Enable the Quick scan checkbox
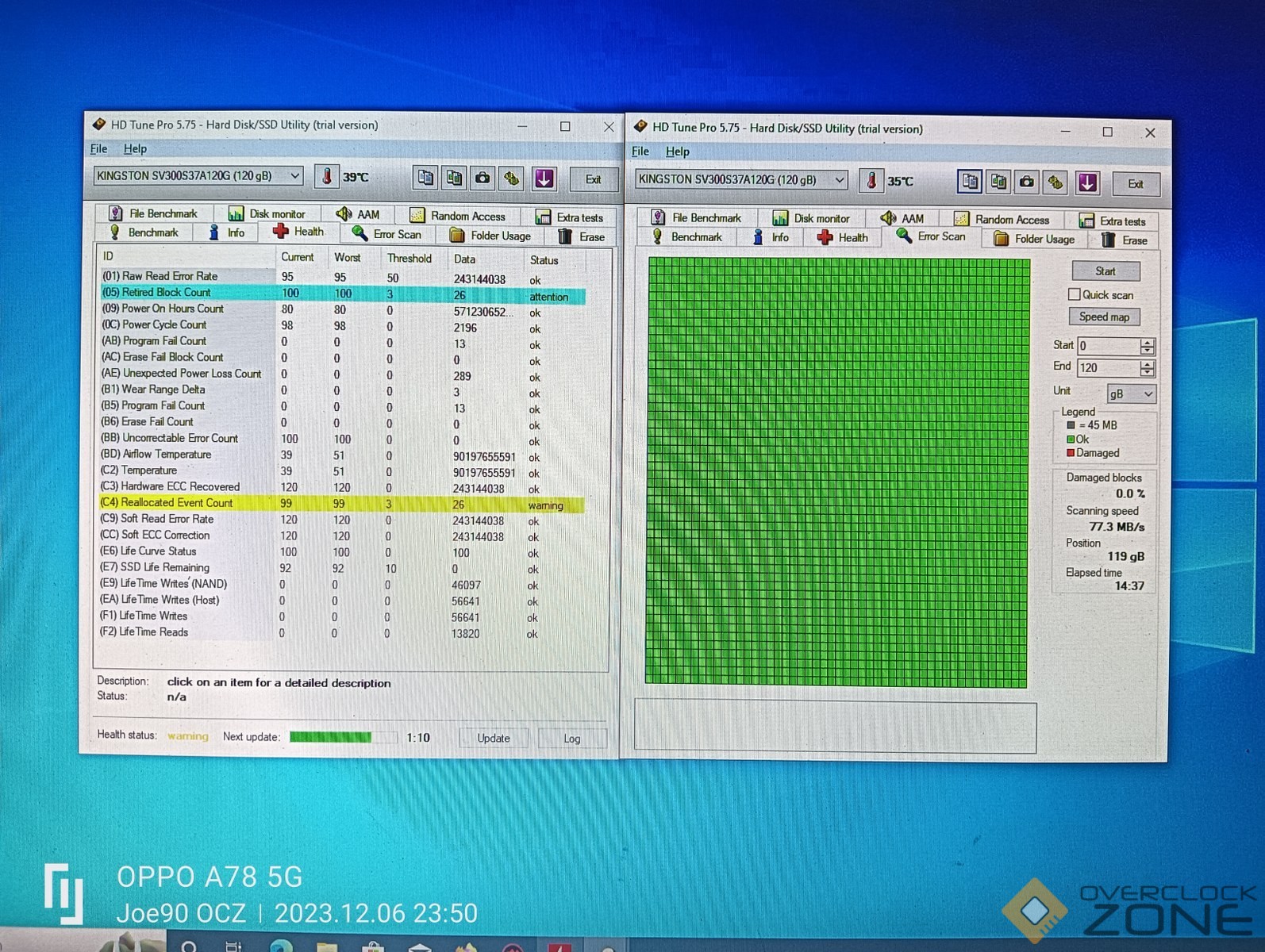 coord(1075,295)
